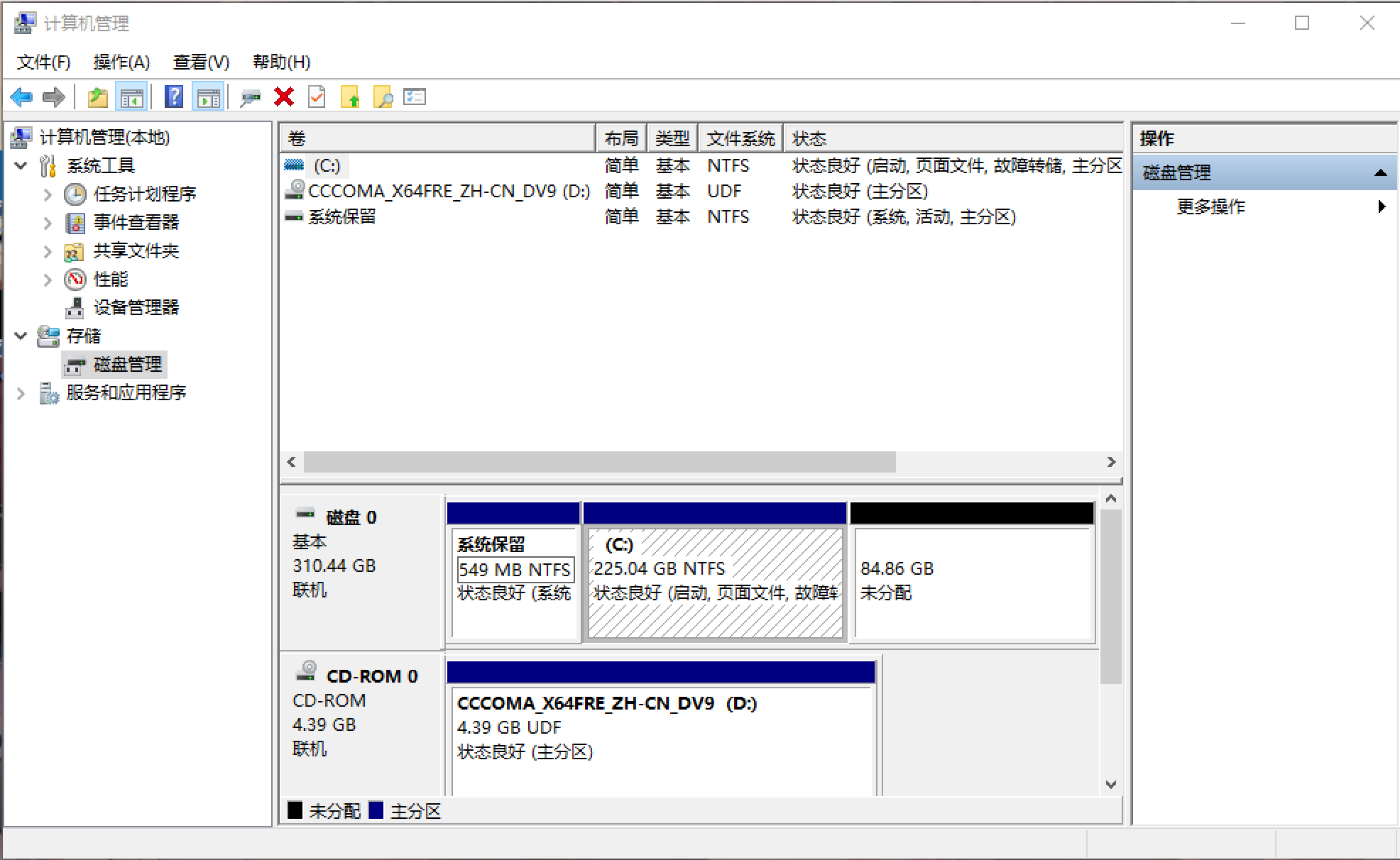Click the magnifier search toolbar icon

coord(383,97)
